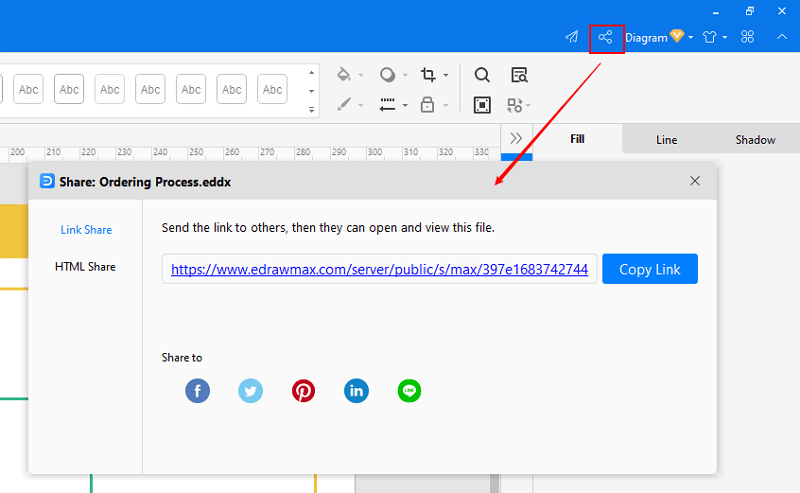Select the Crop tool

pyautogui.click(x=428, y=75)
